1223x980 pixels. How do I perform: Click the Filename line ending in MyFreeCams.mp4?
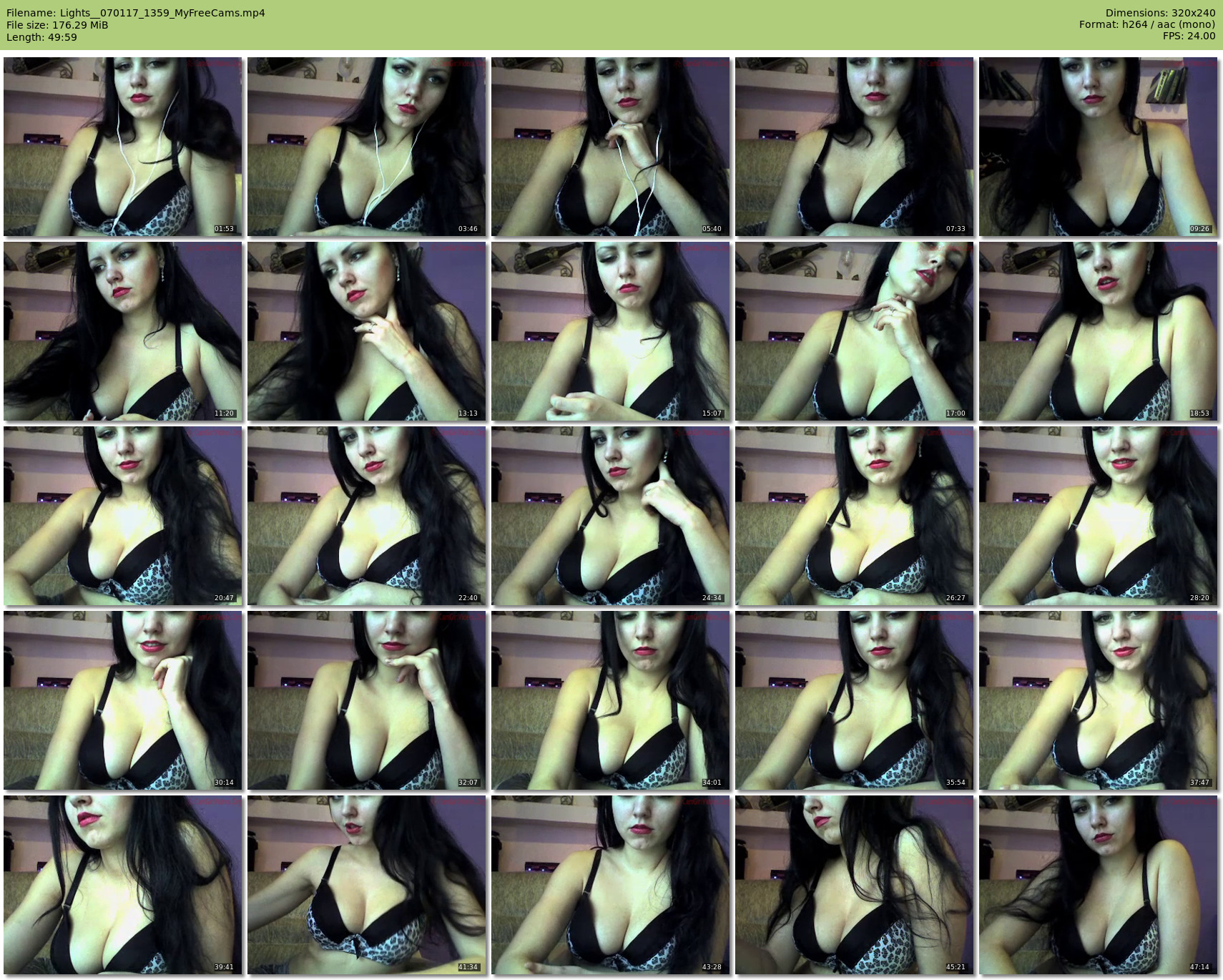(x=136, y=13)
